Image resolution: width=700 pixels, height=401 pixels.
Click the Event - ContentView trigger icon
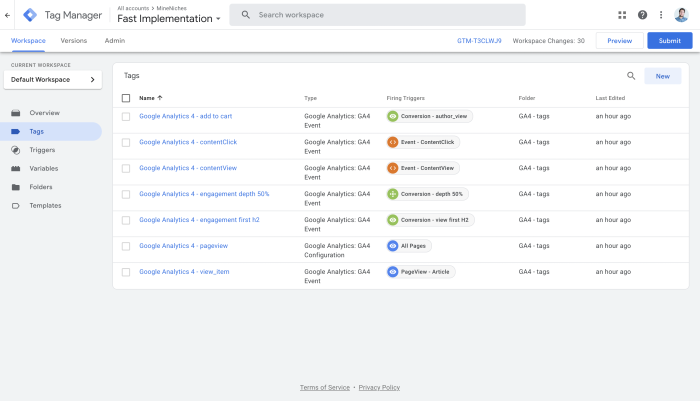[x=392, y=168]
